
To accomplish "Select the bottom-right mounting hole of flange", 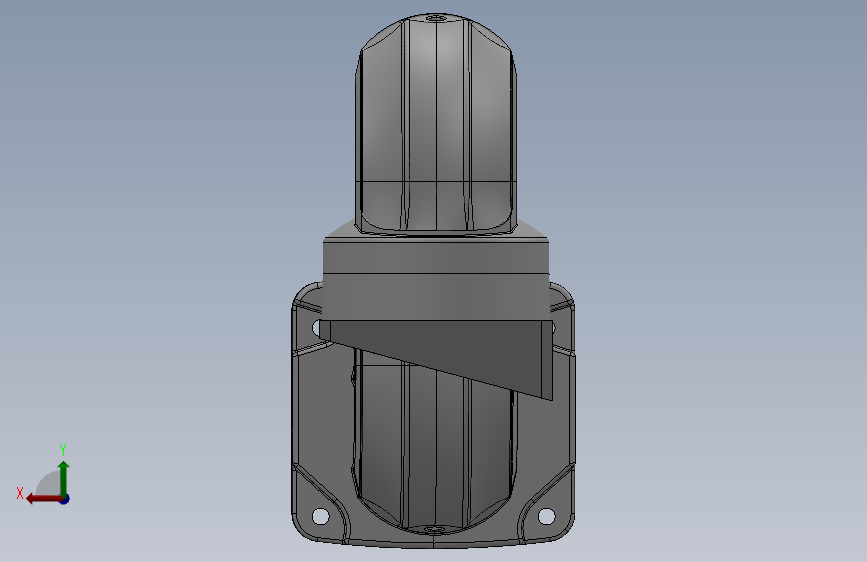I will (x=546, y=516).
